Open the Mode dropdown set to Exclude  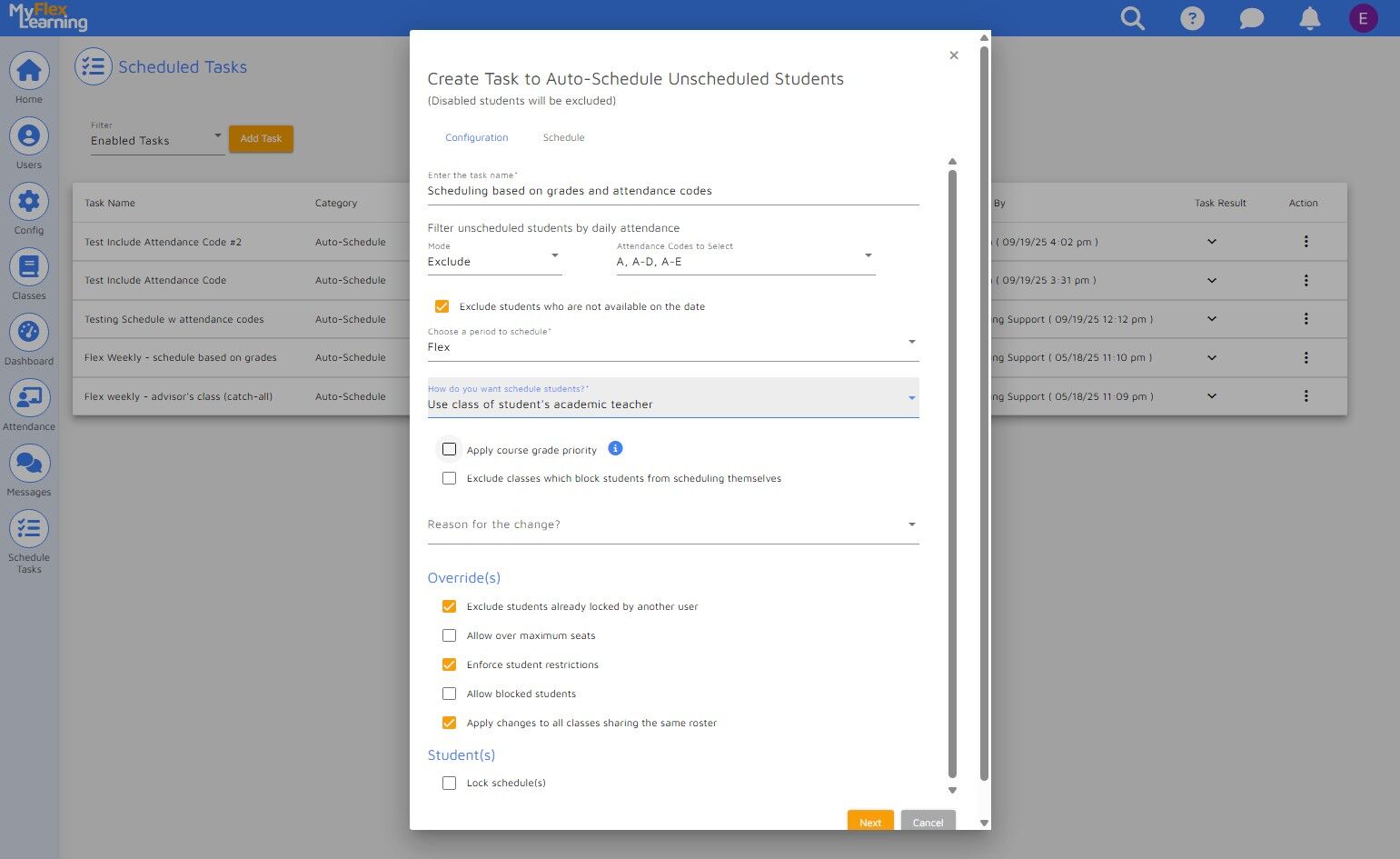click(x=495, y=257)
